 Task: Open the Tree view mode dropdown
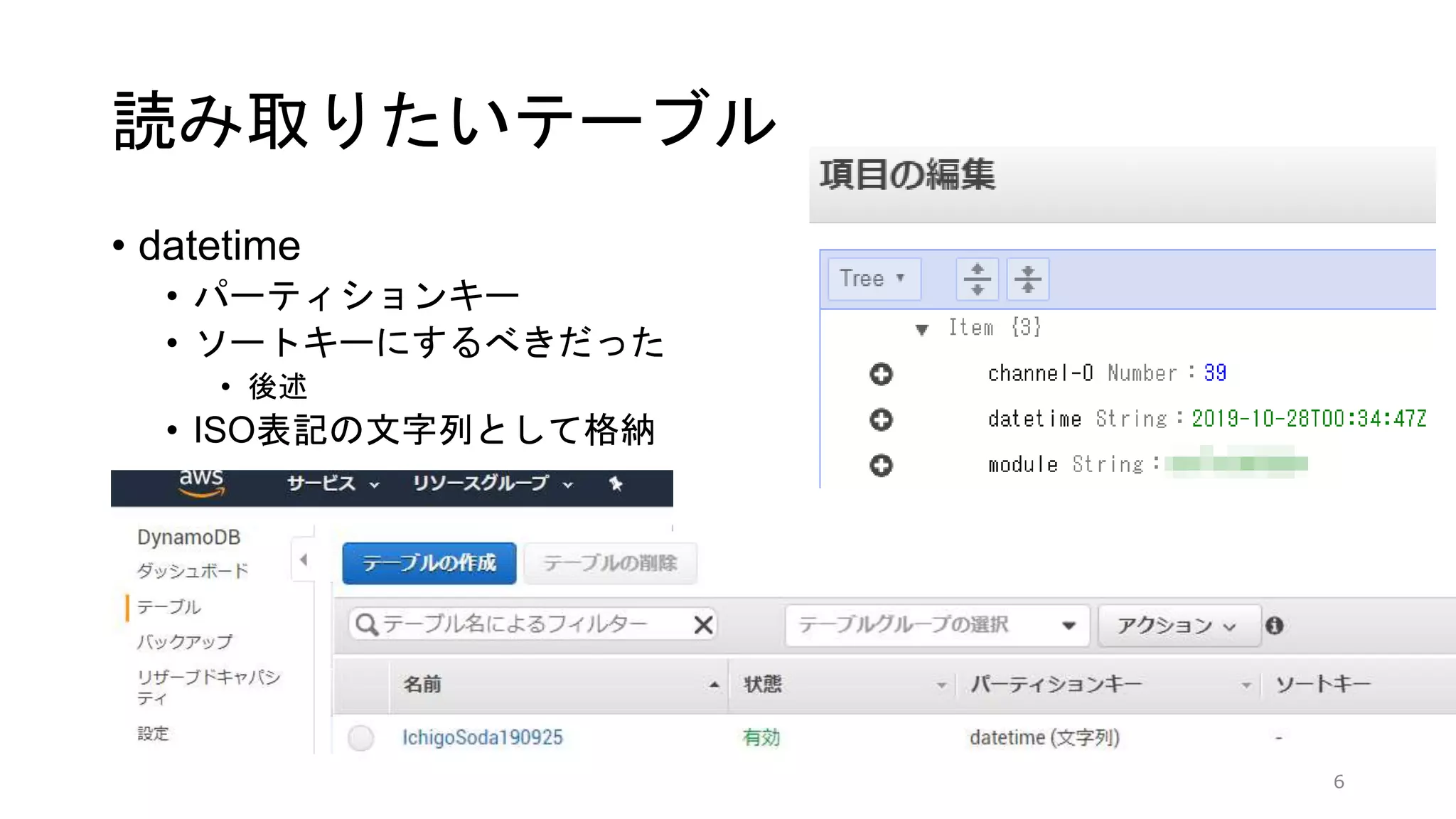pyautogui.click(x=874, y=279)
